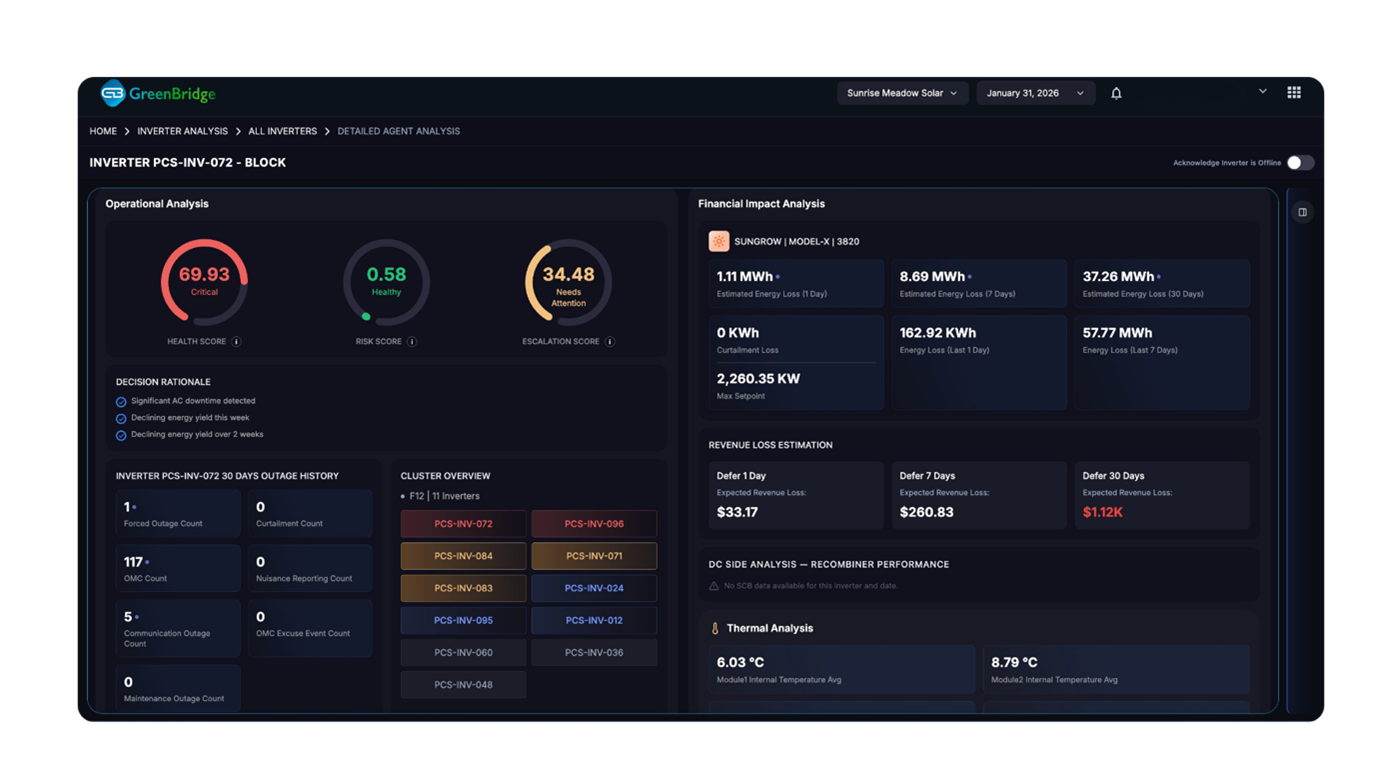1379x776 pixels.
Task: Navigate to All Inverters breadcrumb
Action: tap(282, 131)
